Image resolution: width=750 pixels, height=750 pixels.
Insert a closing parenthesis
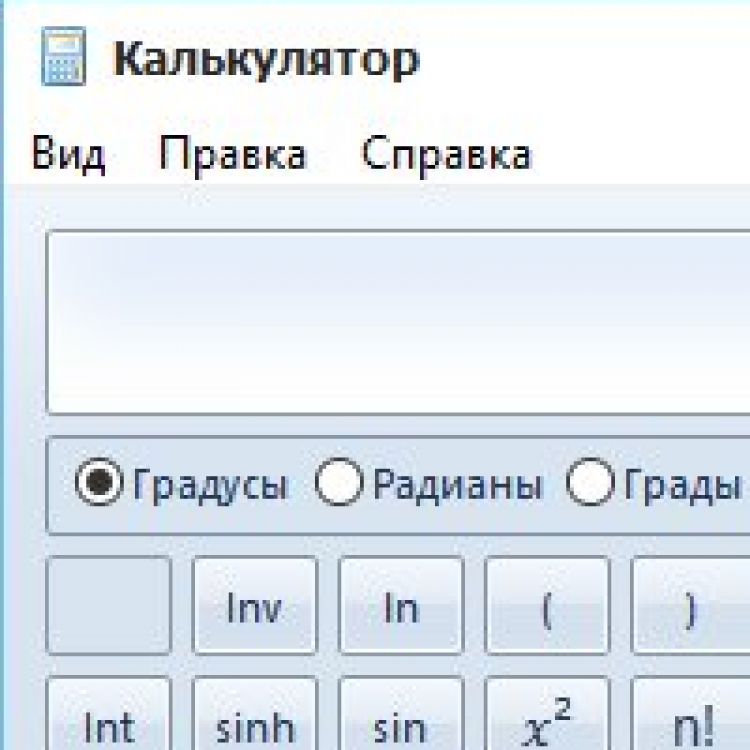[690, 607]
